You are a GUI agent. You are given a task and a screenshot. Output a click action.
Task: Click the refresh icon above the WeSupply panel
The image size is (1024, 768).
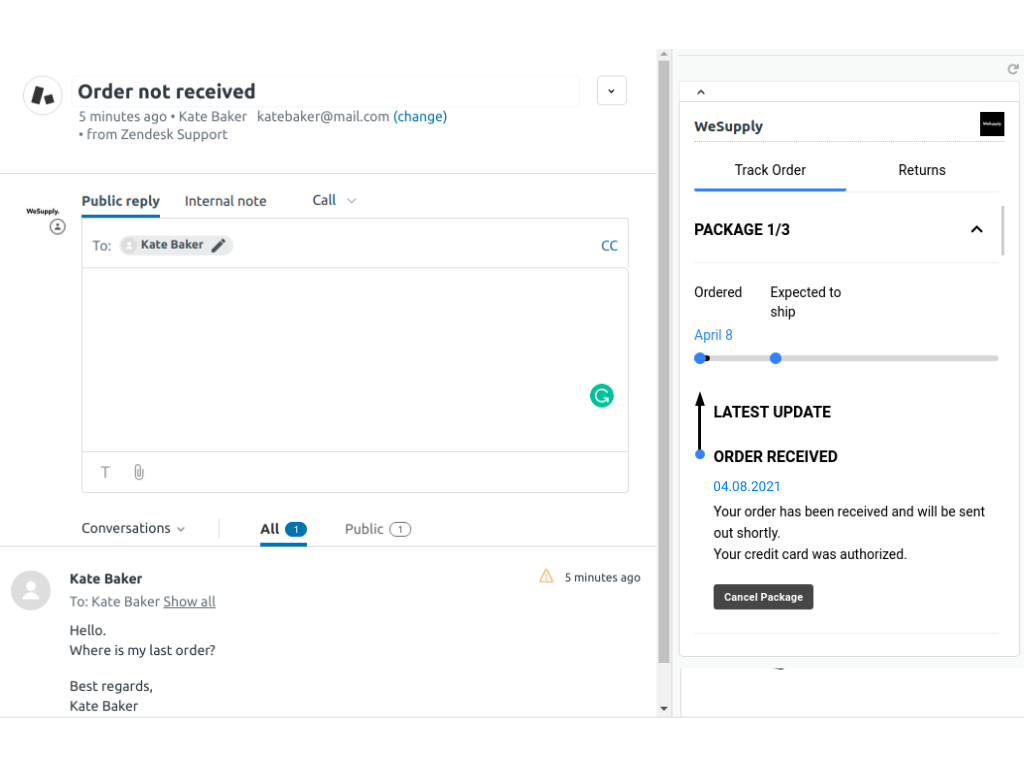tap(1012, 69)
